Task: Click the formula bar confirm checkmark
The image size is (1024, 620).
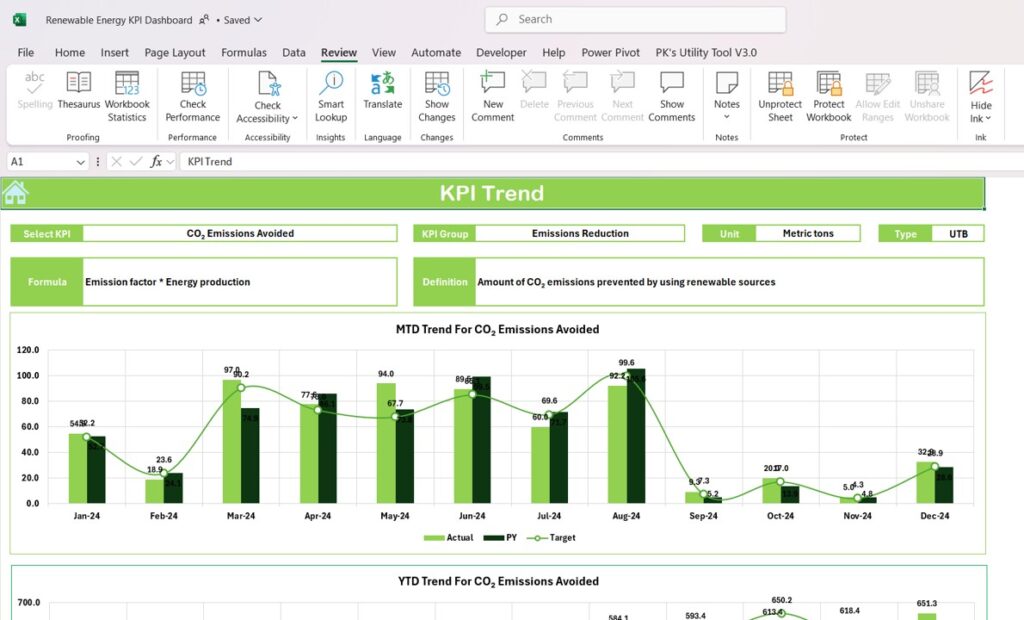Action: click(136, 161)
